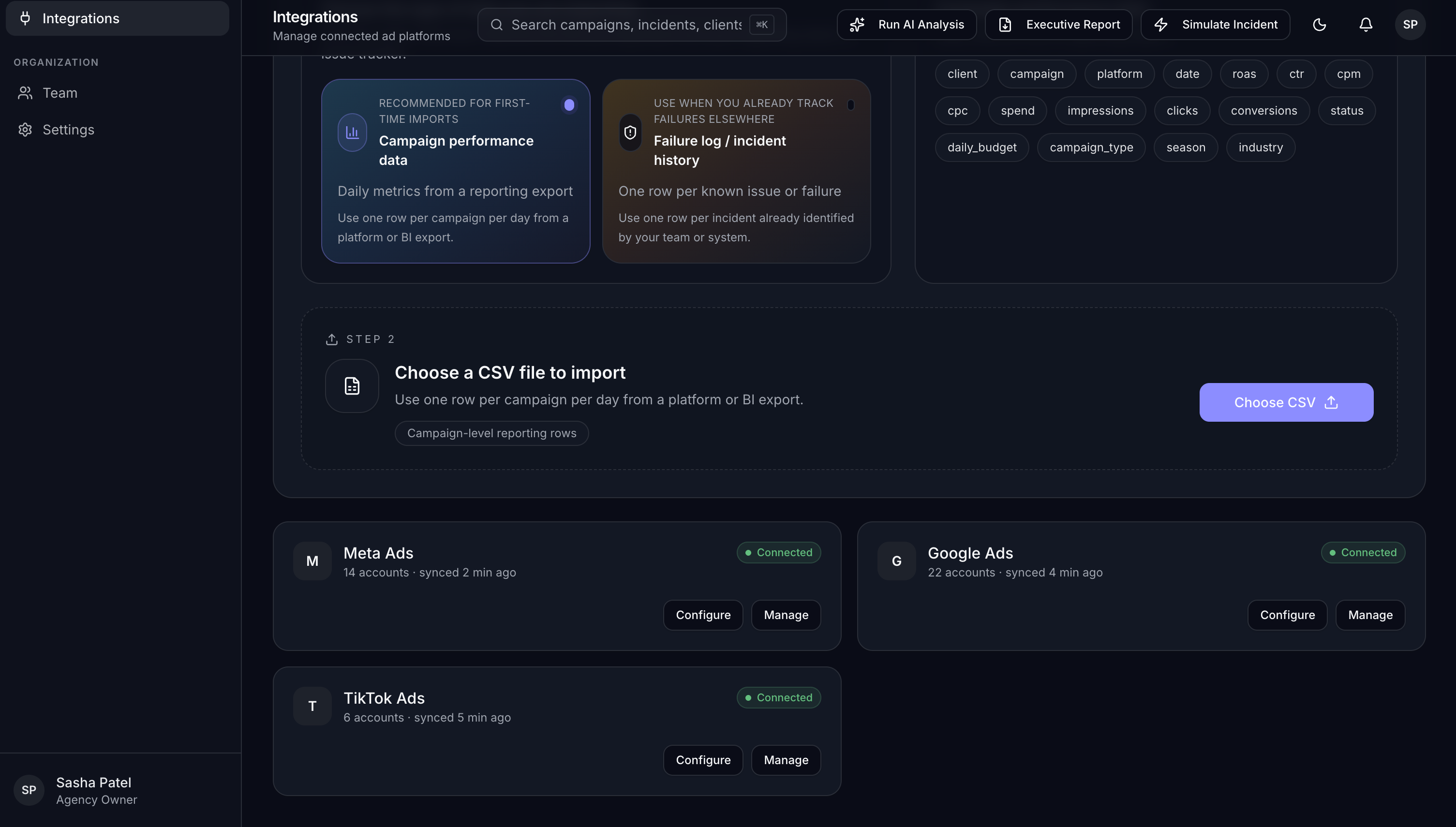Click the platform column chip
This screenshot has width=1456, height=827.
click(1119, 74)
